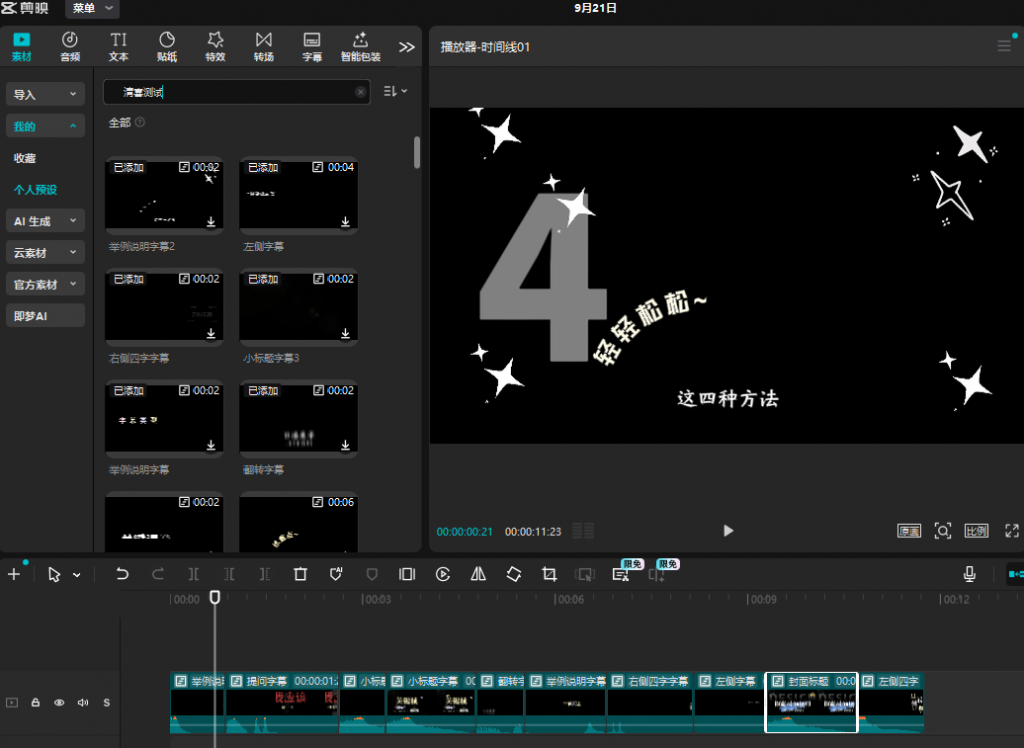Image resolution: width=1024 pixels, height=748 pixels.
Task: Mute the track with the speaker icon
Action: point(83,703)
